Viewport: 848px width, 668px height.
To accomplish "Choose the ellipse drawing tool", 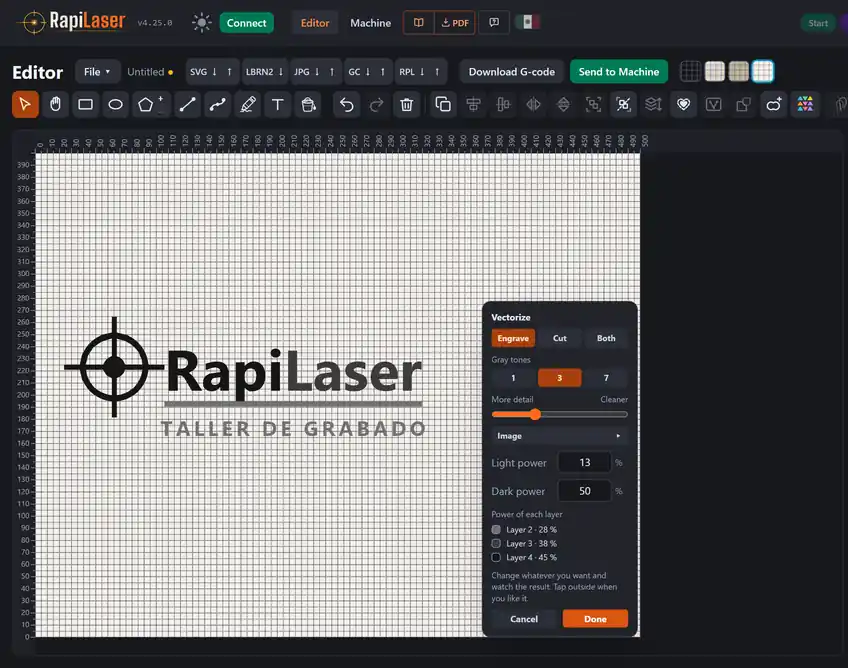I will [115, 104].
